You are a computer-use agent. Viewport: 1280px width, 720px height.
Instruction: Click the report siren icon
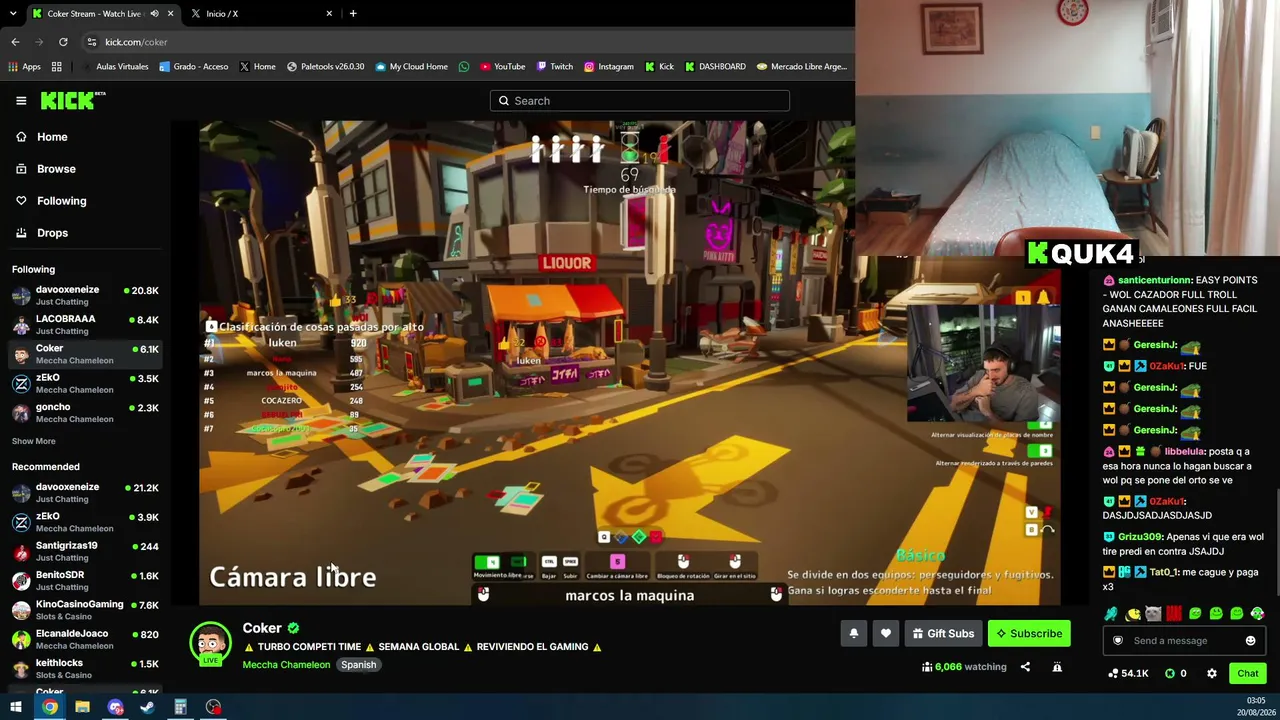tap(1057, 667)
